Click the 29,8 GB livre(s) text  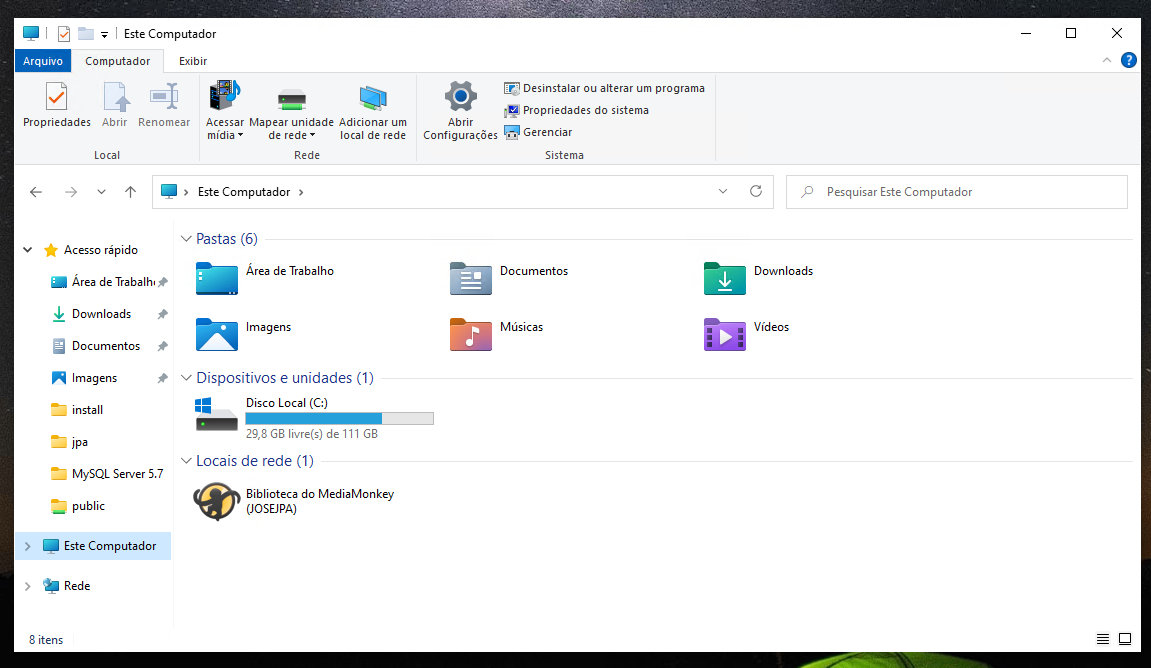click(311, 434)
